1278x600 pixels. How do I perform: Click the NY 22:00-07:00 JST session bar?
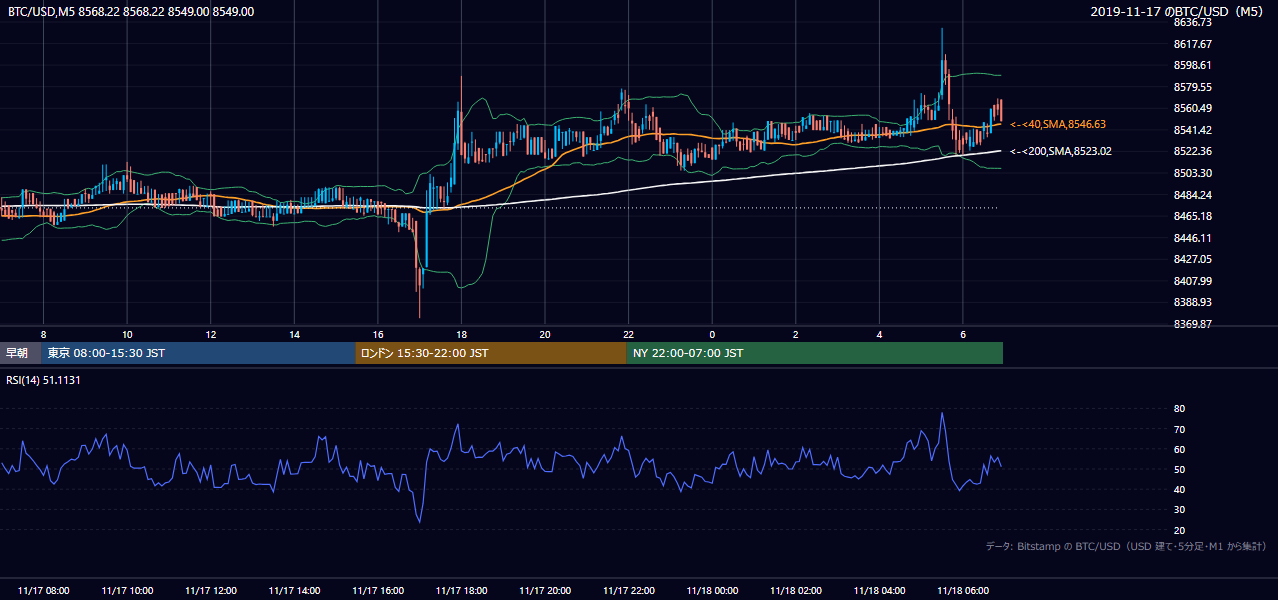pos(815,353)
